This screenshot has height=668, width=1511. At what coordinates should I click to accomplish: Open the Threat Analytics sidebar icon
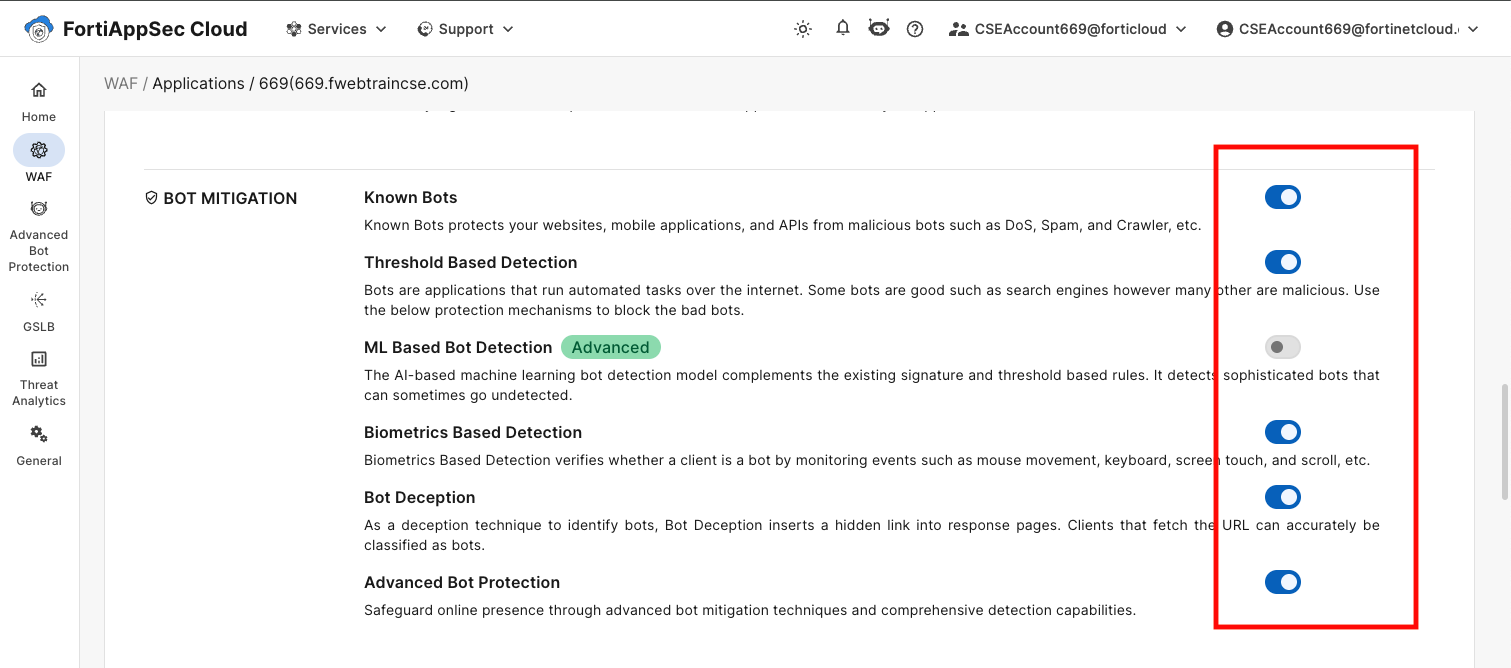(x=39, y=358)
